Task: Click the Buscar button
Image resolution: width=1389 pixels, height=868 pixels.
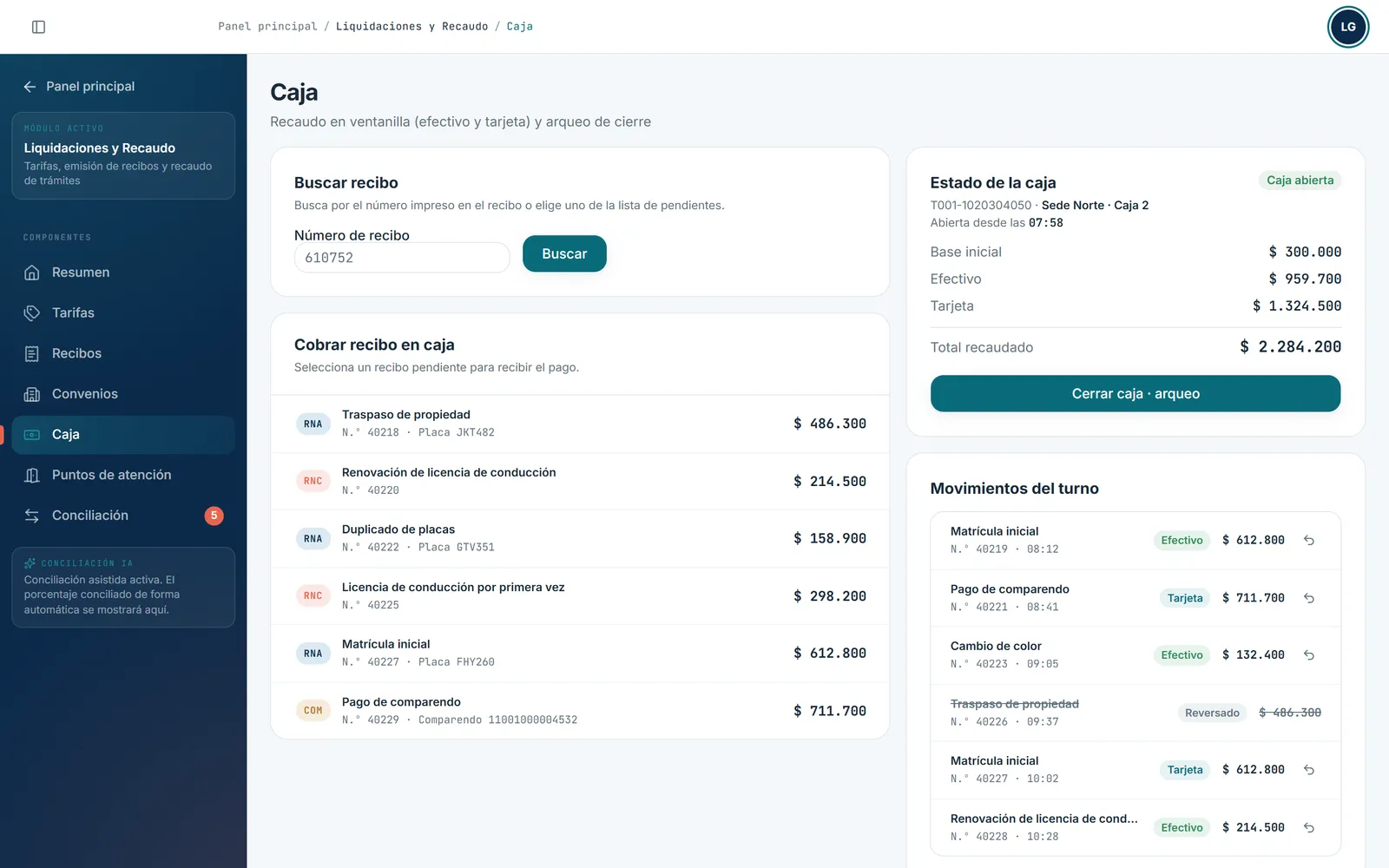Action: (x=564, y=253)
